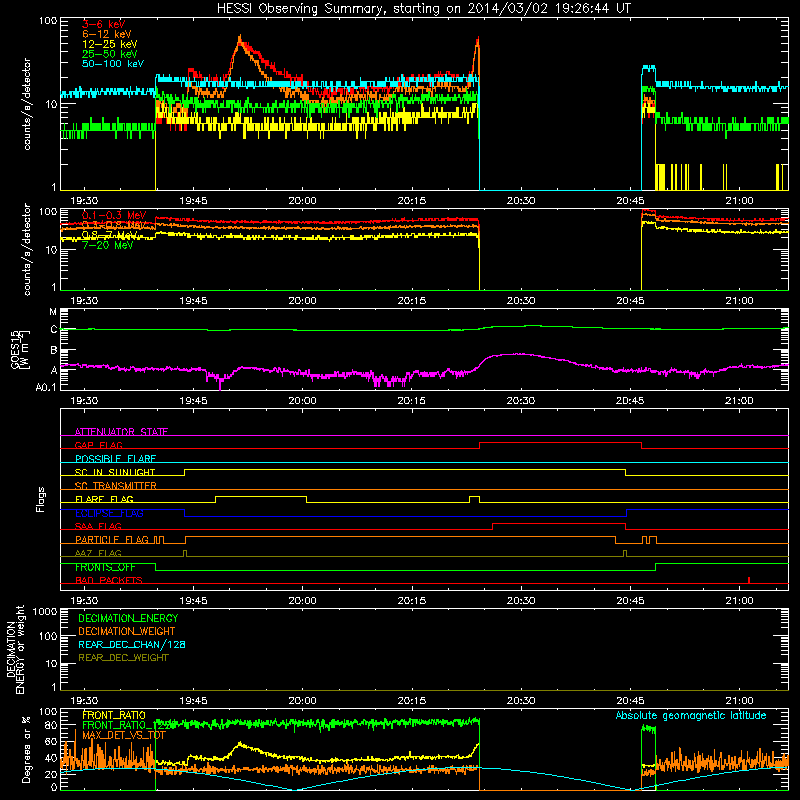
Task: Select the yellow 0.8-7 MeV legend label
Action: coord(110,235)
